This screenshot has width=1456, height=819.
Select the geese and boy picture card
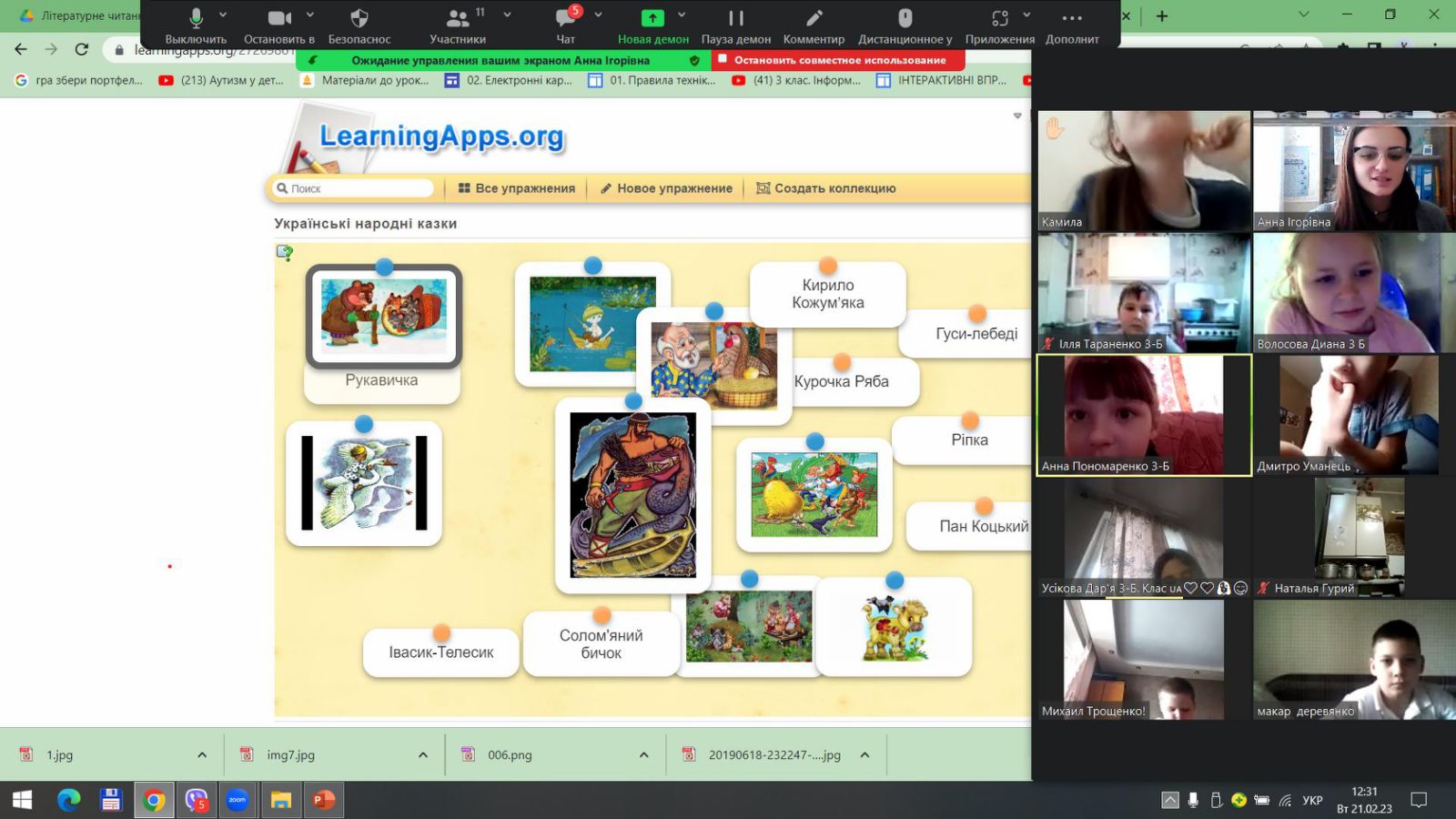pos(364,483)
